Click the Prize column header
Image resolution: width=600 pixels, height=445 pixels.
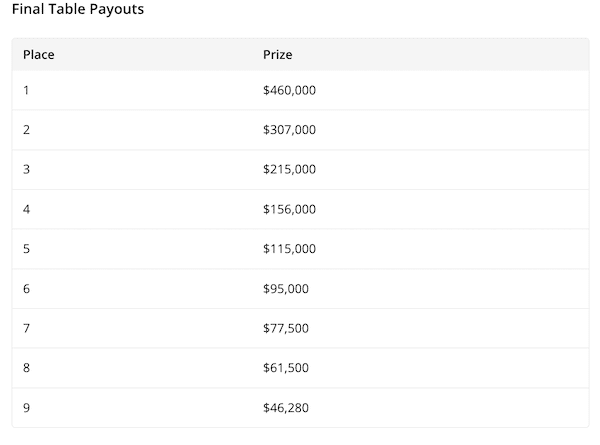pyautogui.click(x=277, y=54)
